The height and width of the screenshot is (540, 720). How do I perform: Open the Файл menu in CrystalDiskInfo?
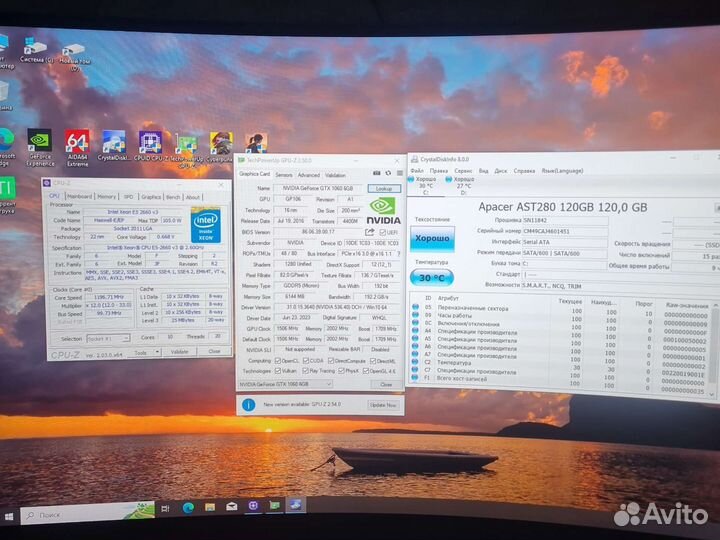click(417, 170)
